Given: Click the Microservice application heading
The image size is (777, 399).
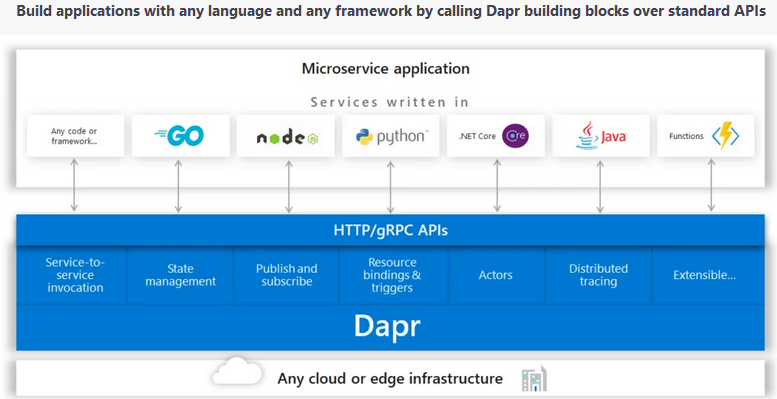Looking at the screenshot, I should (386, 68).
